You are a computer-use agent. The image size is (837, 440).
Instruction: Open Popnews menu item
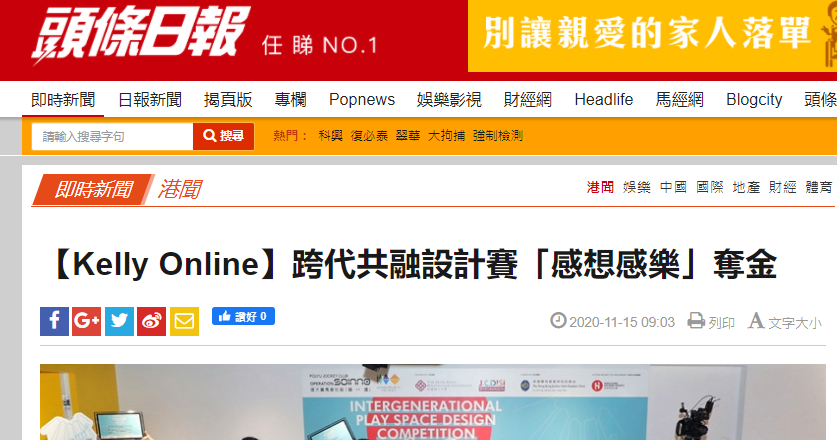(x=362, y=100)
